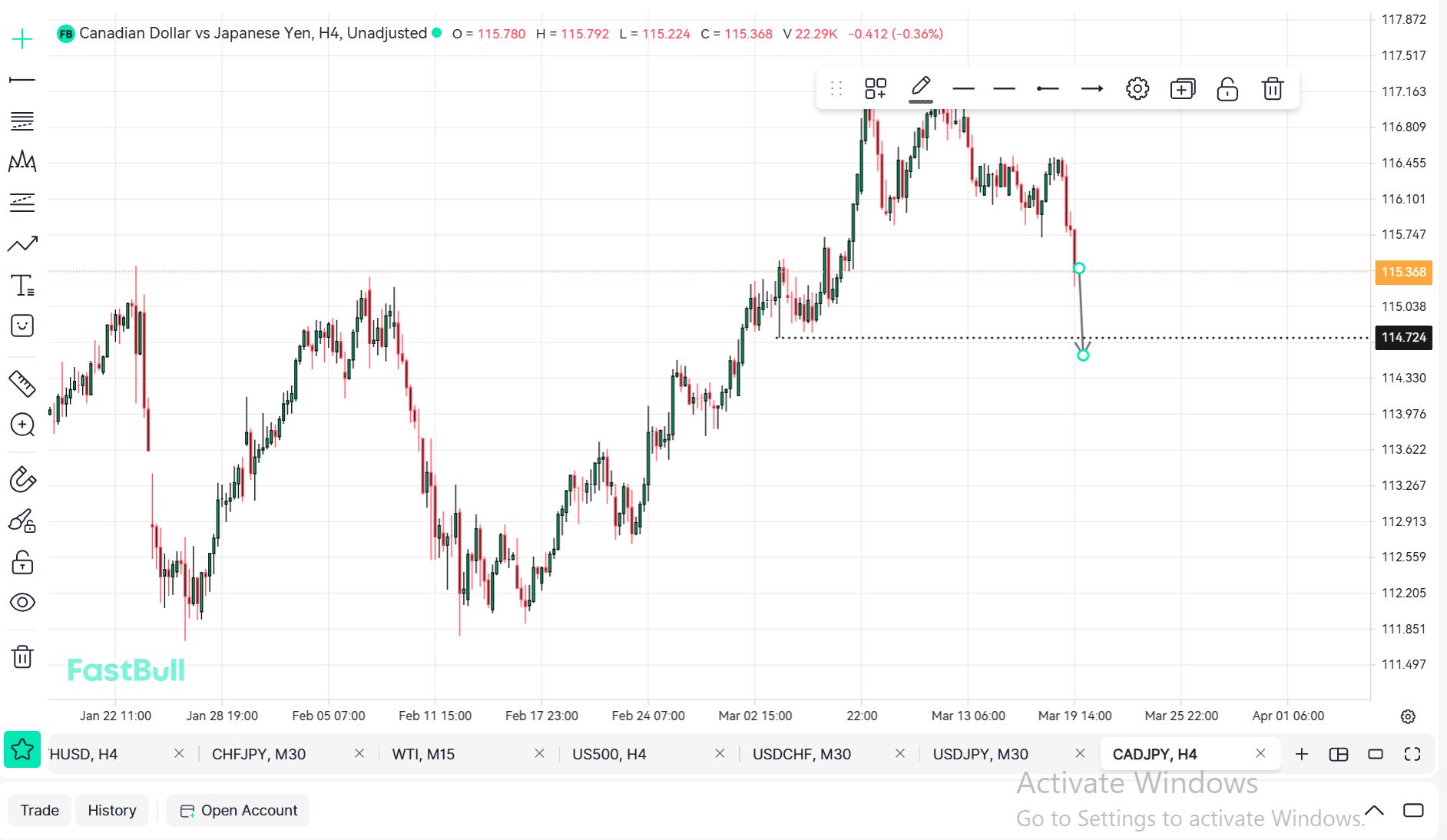Expand the bottom panel with chevron arrow

pos(1374,810)
